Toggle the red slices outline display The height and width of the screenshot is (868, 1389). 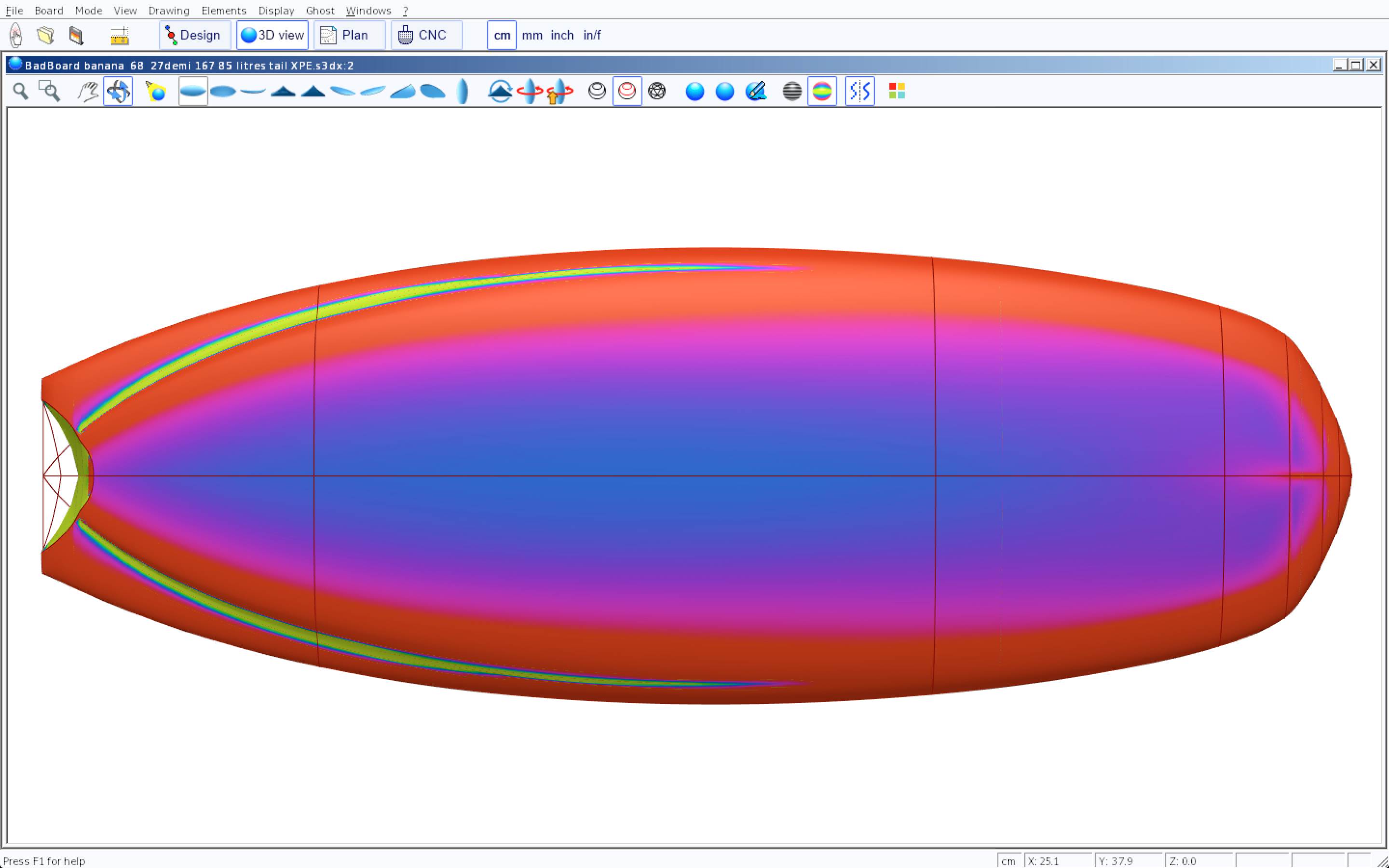(x=627, y=91)
